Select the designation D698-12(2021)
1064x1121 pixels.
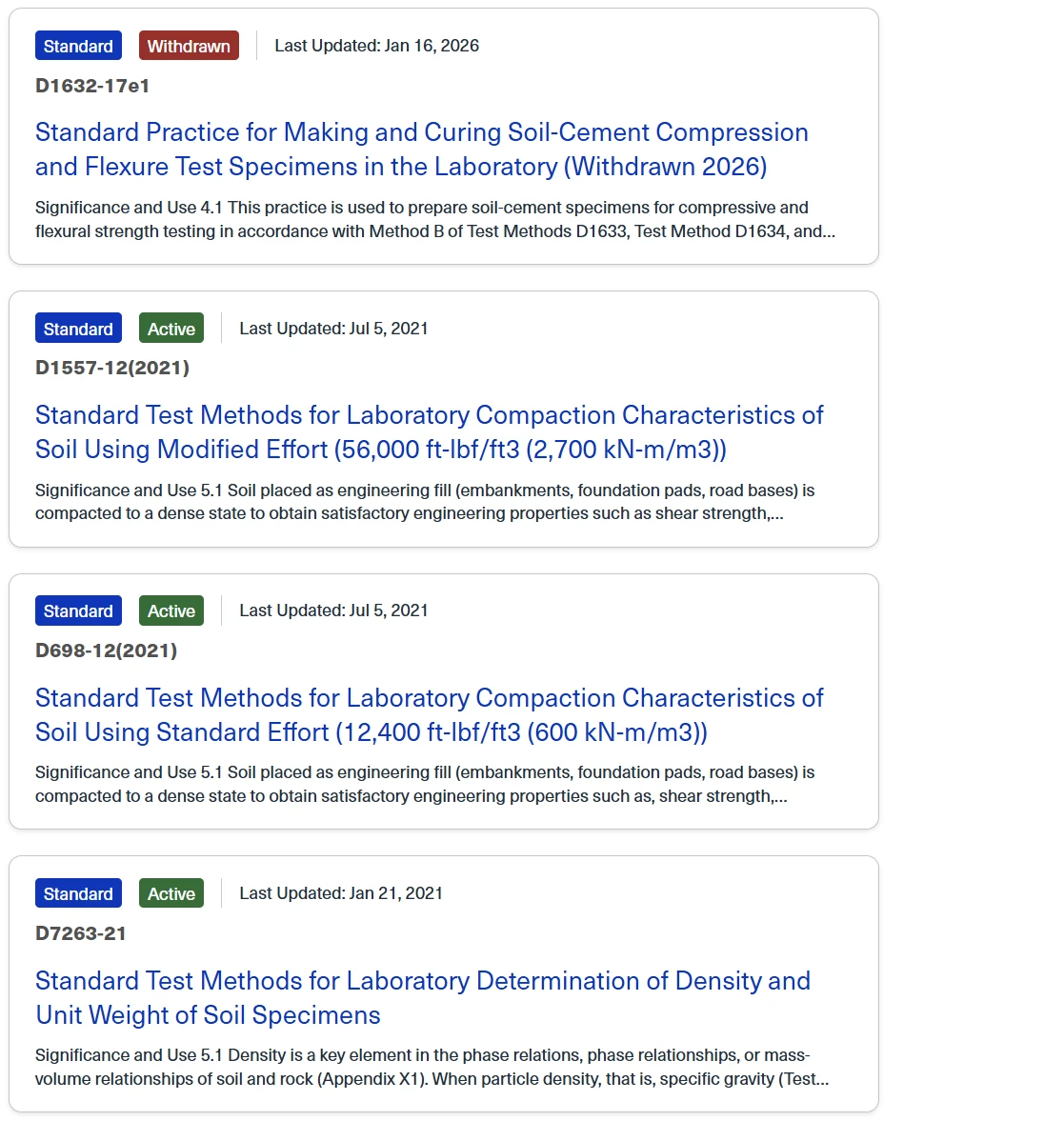tap(106, 651)
